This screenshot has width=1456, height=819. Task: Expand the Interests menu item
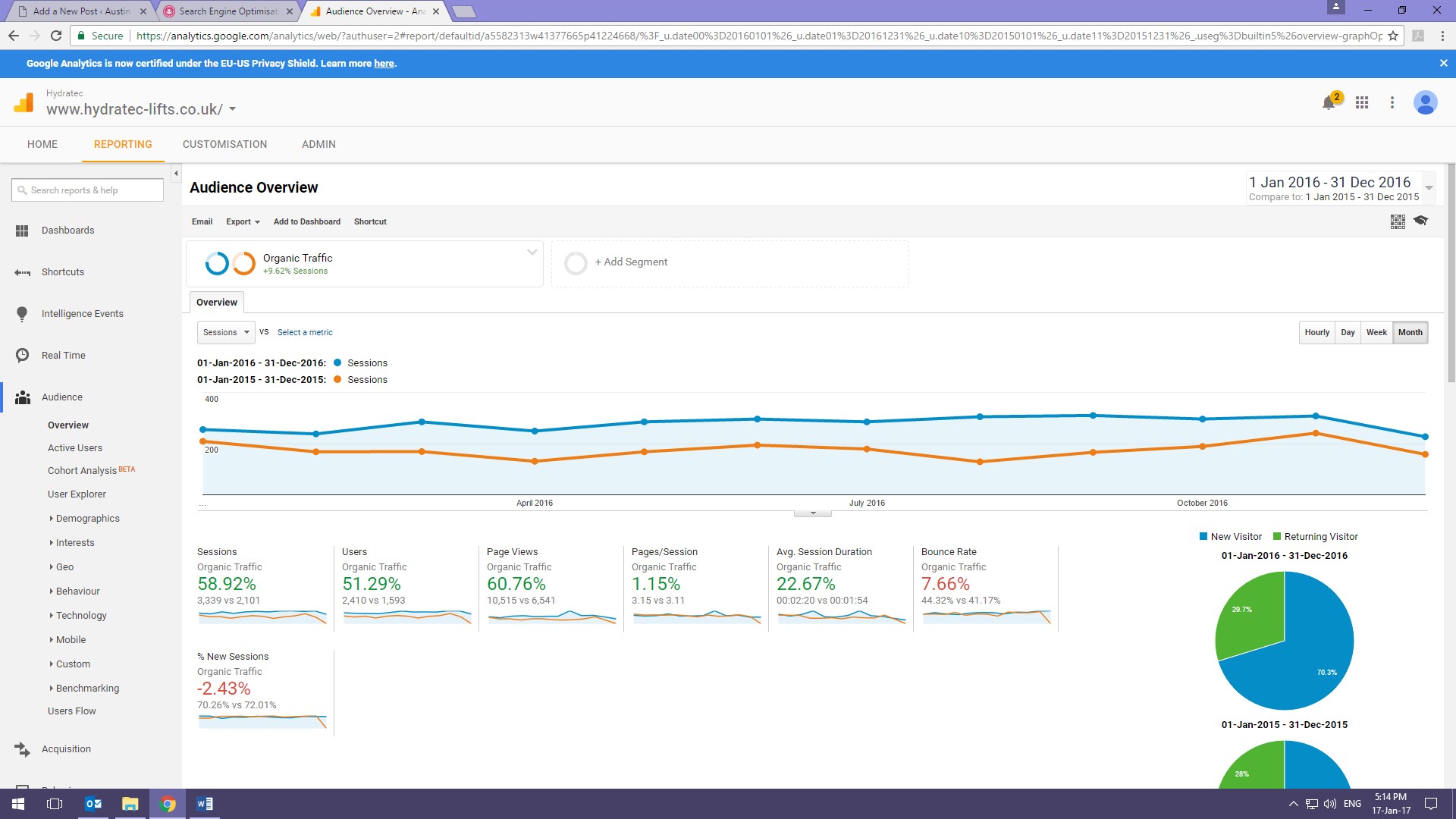click(75, 543)
